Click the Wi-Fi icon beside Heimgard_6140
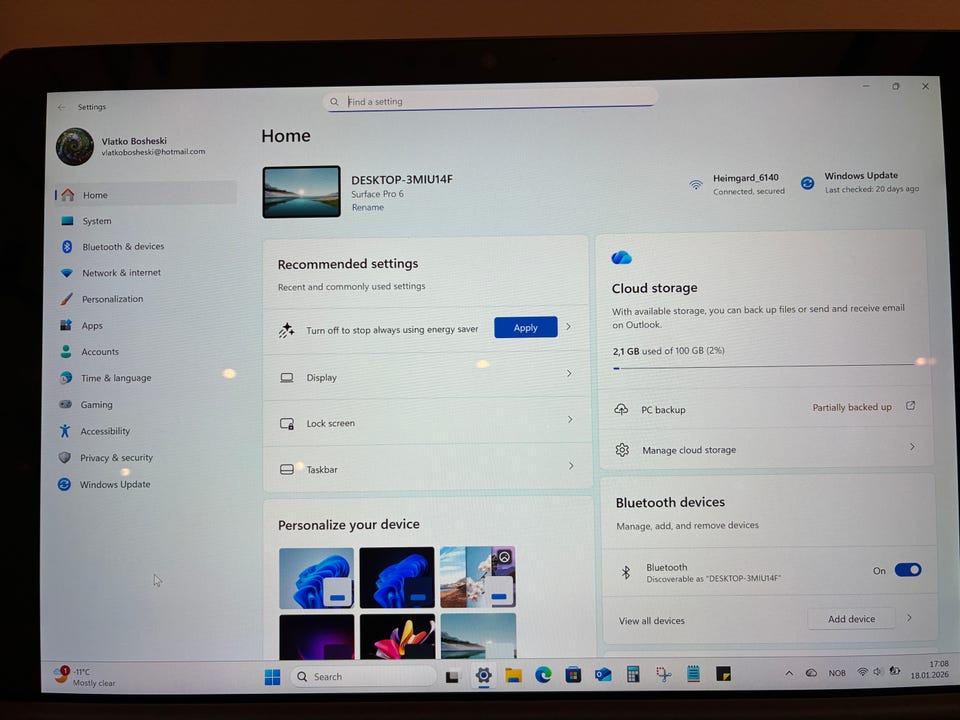The width and height of the screenshot is (960, 720). point(696,184)
